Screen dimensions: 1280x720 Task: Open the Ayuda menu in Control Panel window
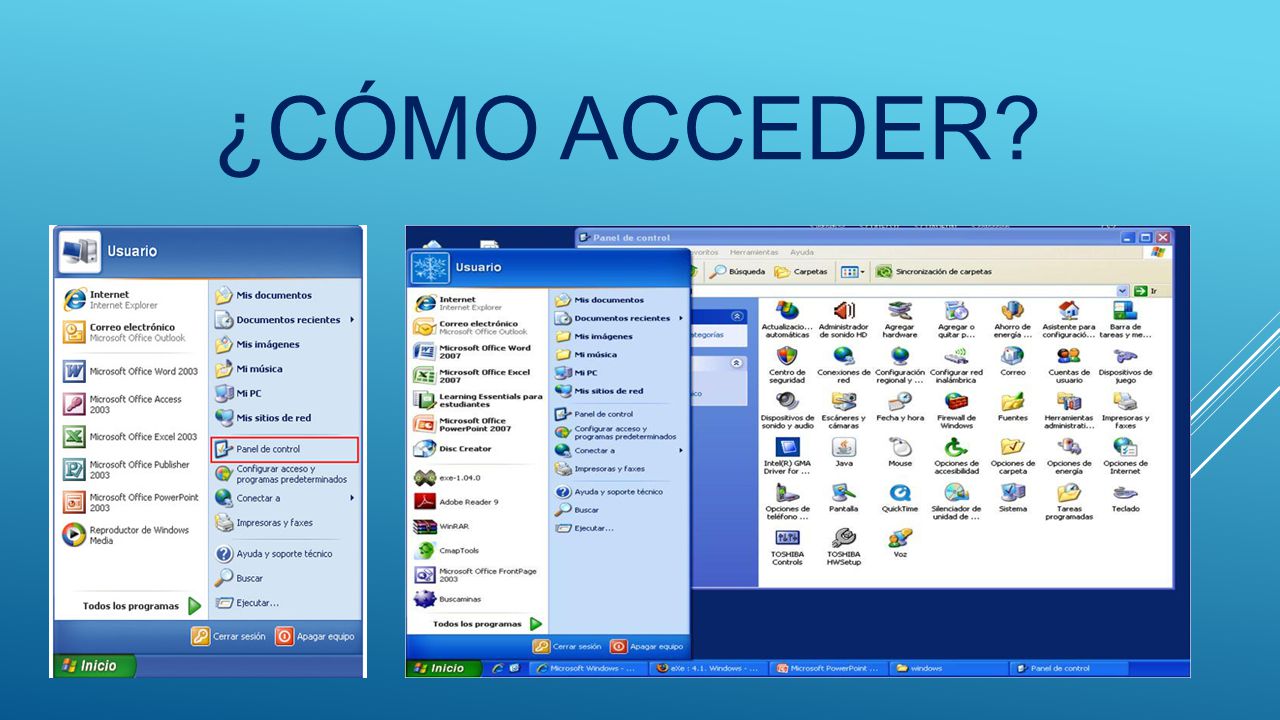(x=802, y=252)
